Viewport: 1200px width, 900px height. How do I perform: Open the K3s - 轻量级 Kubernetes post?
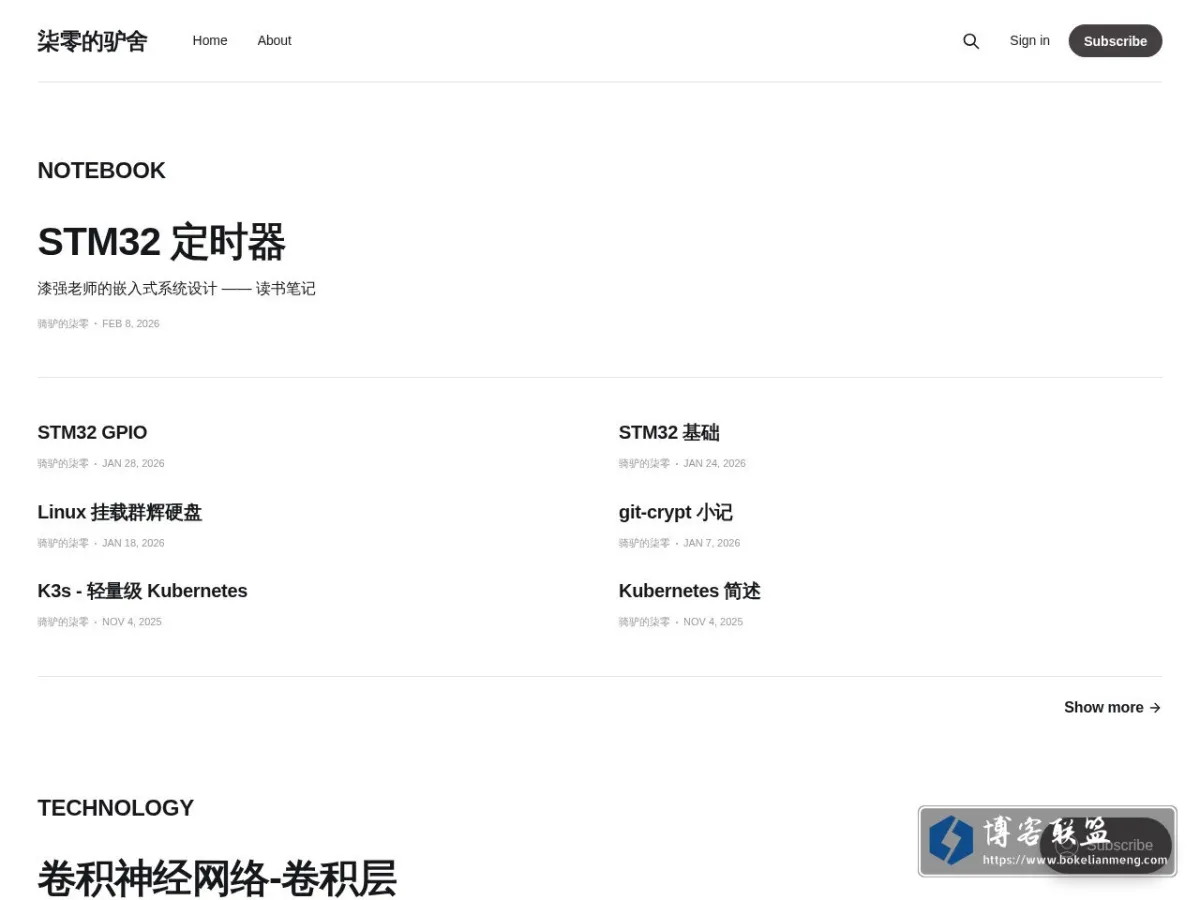click(x=142, y=591)
